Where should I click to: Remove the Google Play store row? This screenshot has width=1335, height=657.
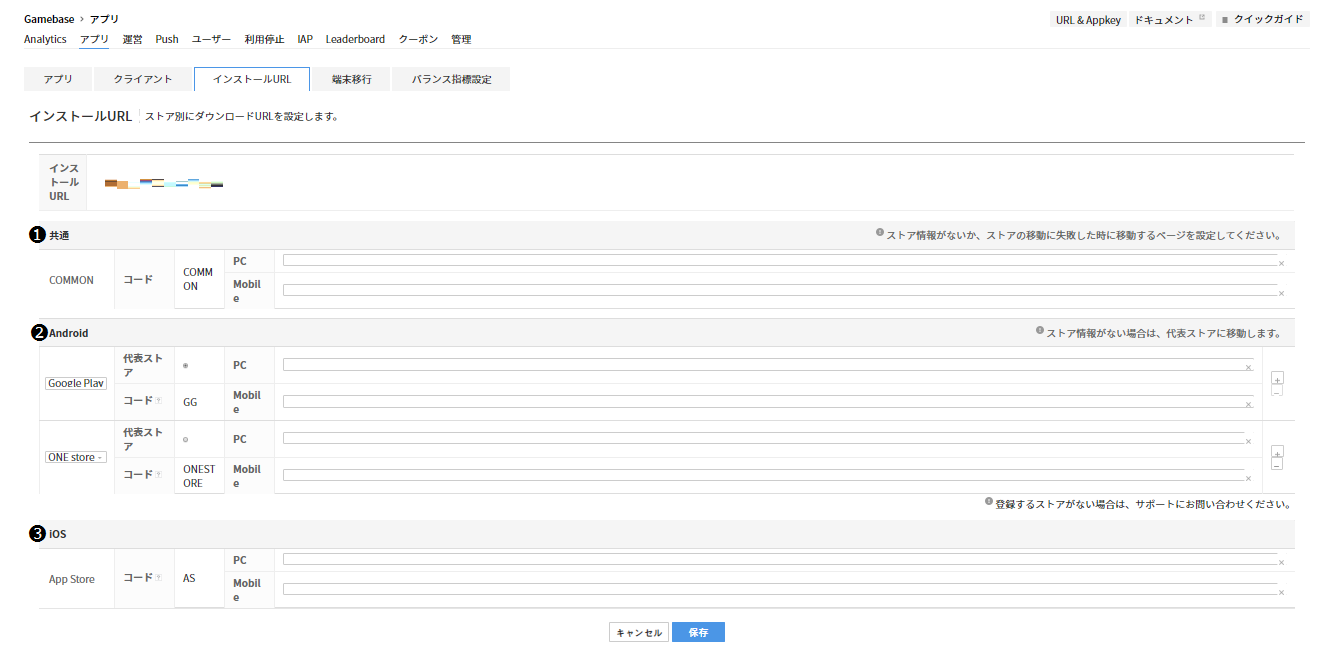(1277, 391)
